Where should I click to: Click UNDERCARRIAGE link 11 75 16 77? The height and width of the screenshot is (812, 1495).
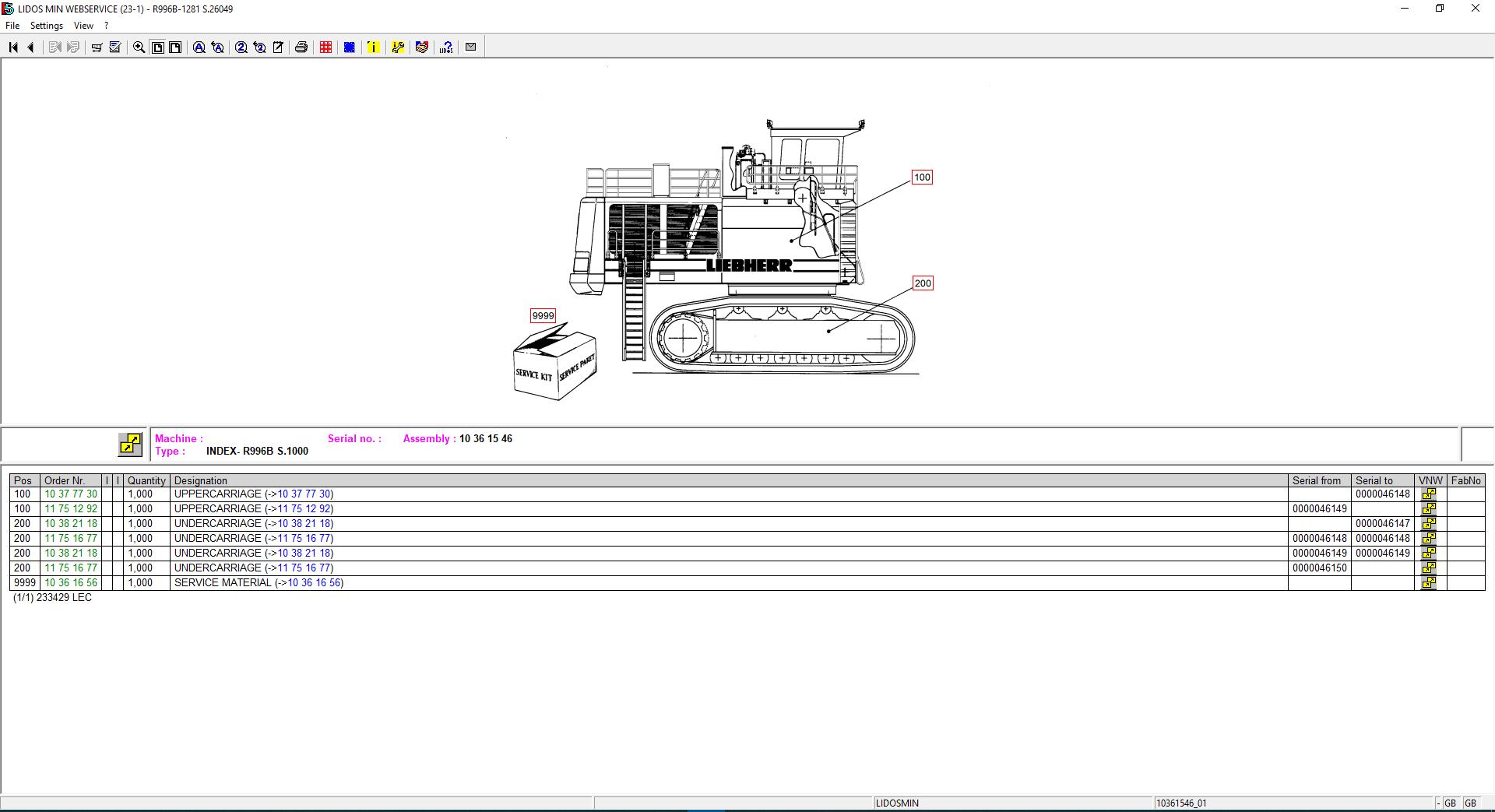click(x=307, y=538)
